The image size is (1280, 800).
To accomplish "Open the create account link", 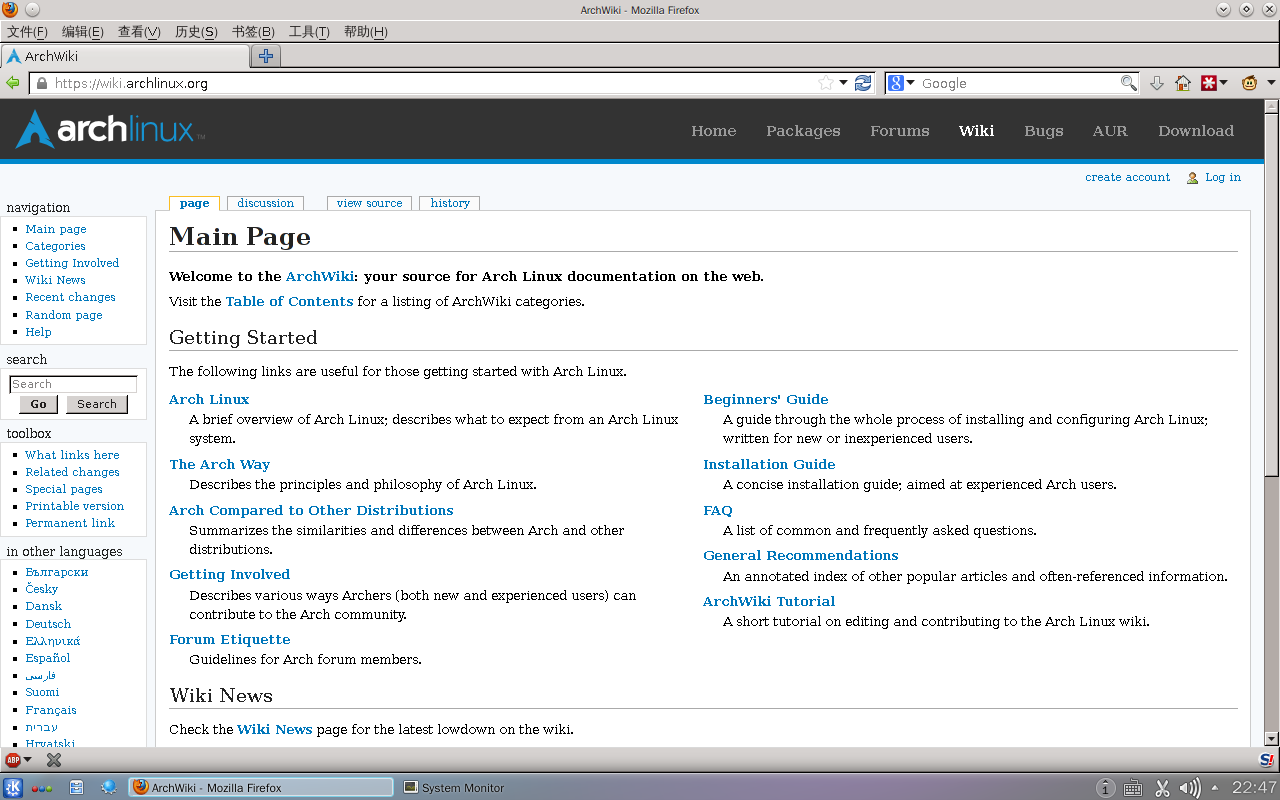I will (x=1127, y=177).
